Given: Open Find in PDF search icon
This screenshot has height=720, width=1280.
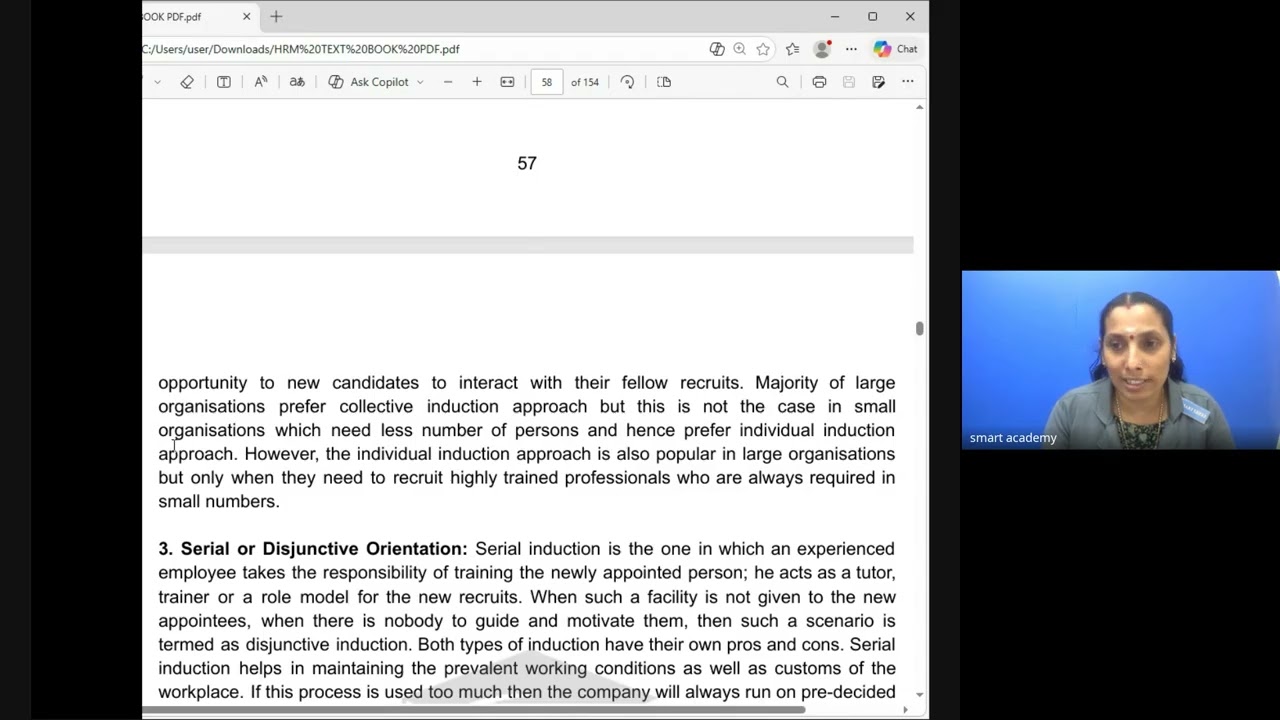Looking at the screenshot, I should coord(782,82).
